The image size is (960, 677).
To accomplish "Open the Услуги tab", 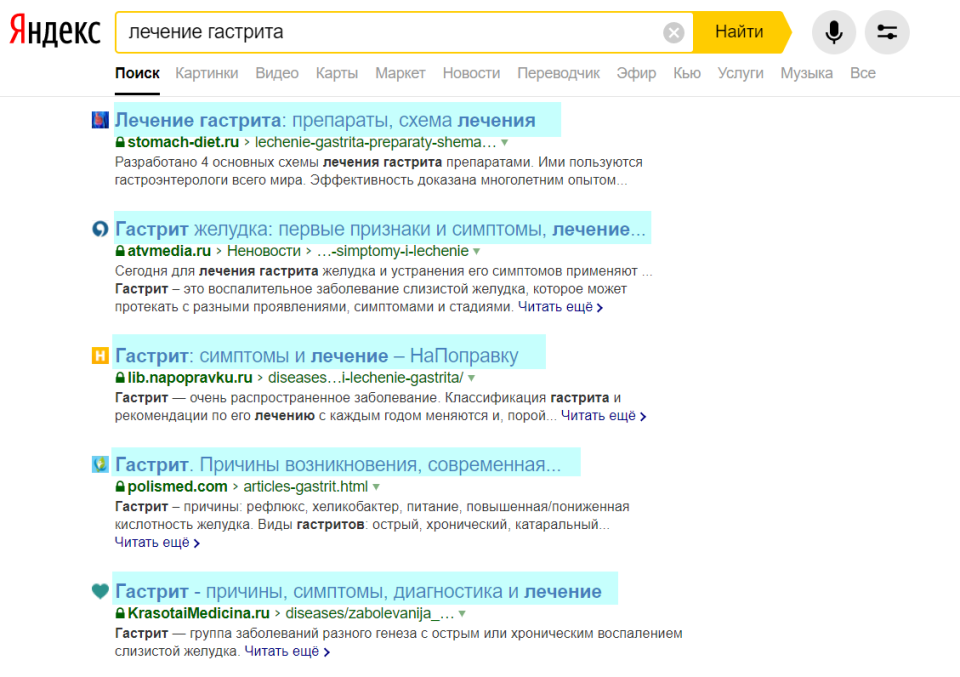I will pos(740,73).
